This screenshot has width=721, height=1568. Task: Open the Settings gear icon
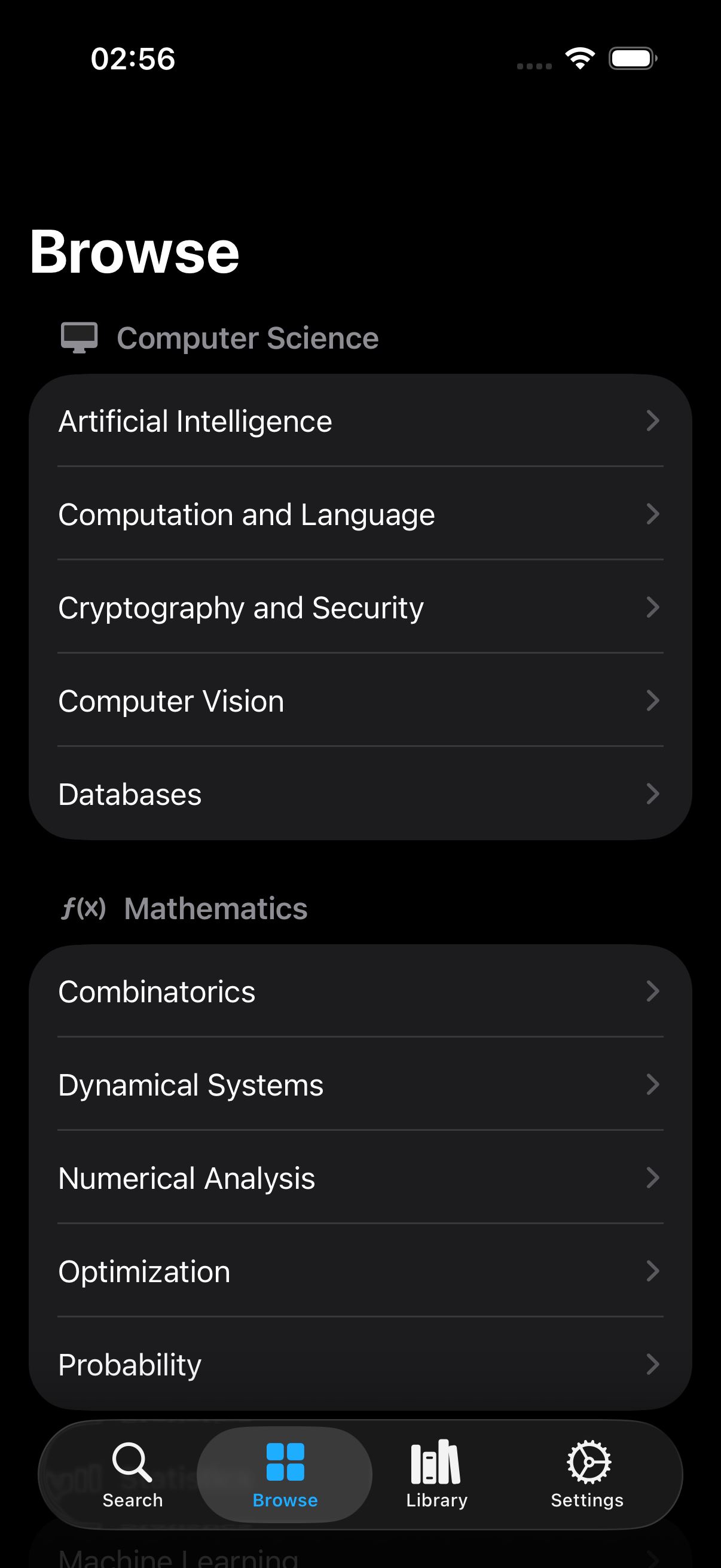(x=588, y=1462)
